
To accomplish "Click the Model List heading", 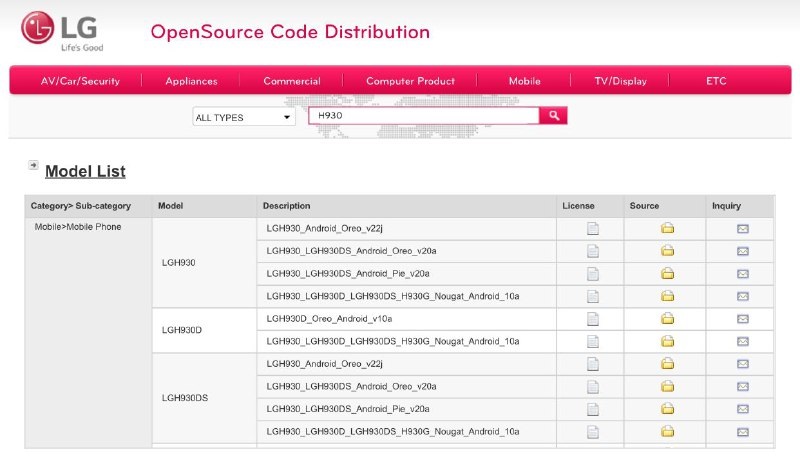I will tap(85, 171).
